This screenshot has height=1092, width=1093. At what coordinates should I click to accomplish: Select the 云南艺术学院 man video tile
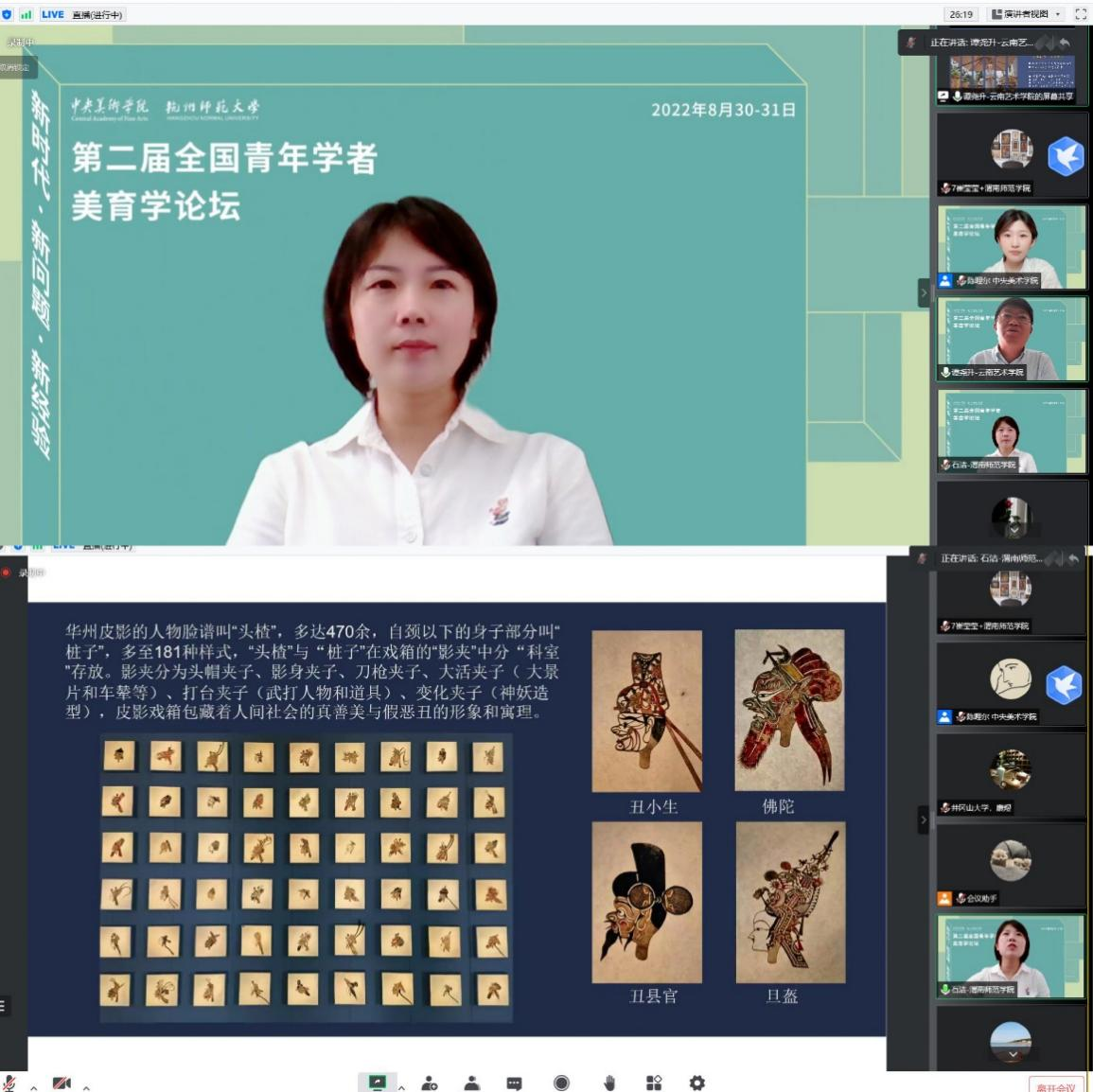(1012, 339)
